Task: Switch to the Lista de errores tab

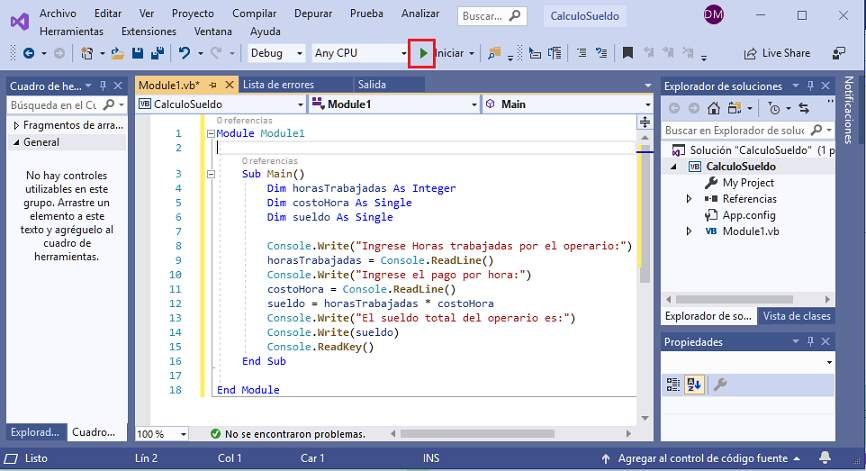Action: pyautogui.click(x=278, y=85)
